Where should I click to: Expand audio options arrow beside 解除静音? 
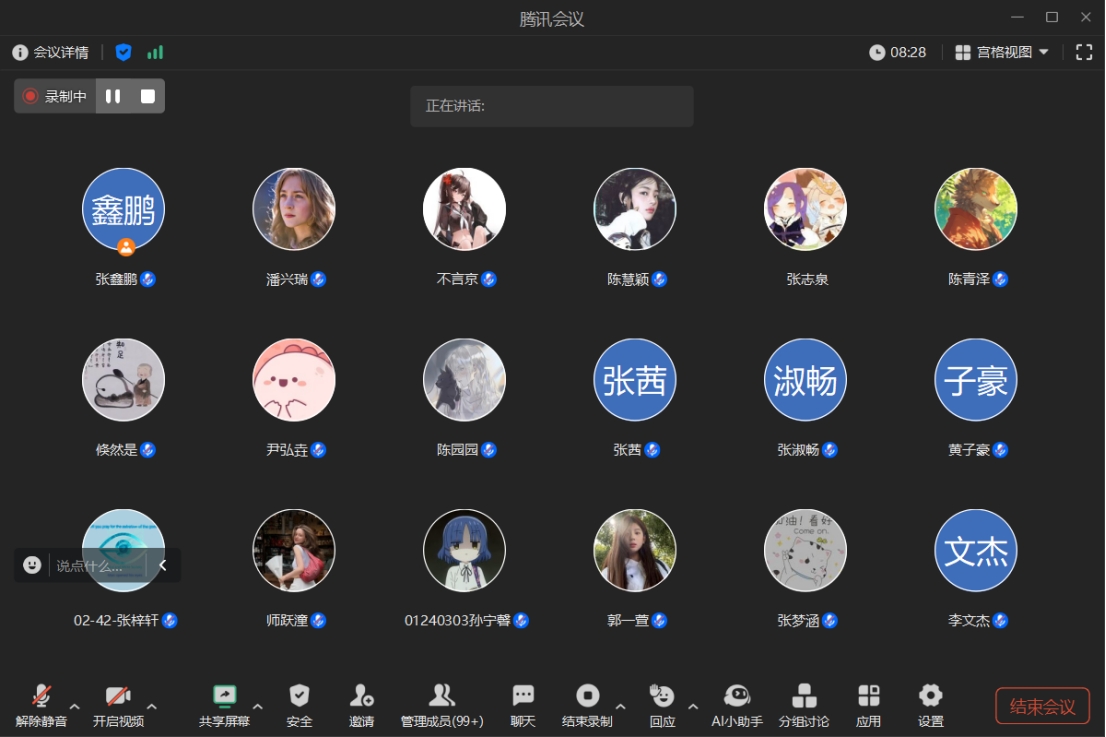click(x=75, y=707)
